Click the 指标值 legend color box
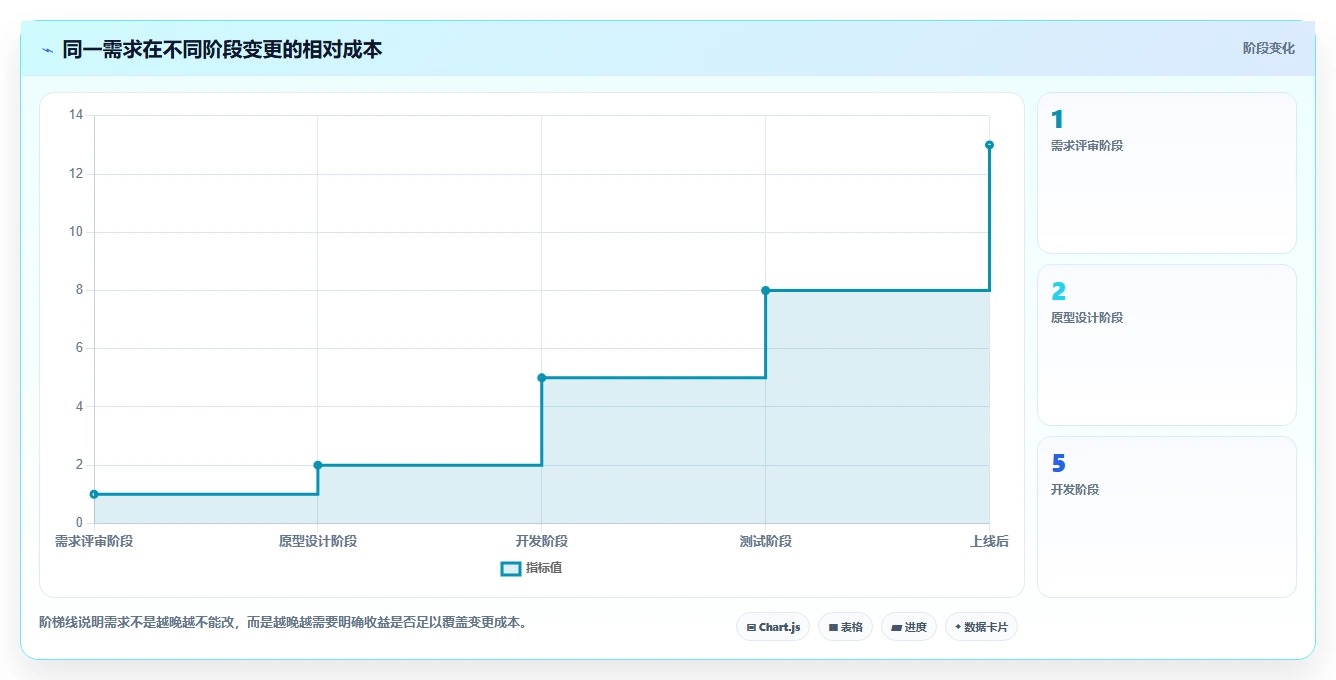Screen dimensions: 1336x680 [x=510, y=568]
